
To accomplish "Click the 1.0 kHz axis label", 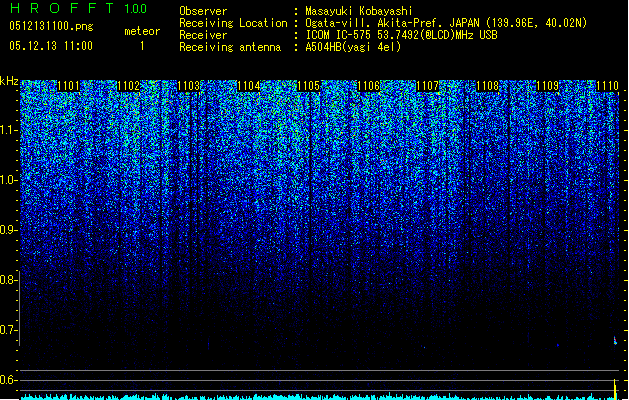I will tap(8, 180).
